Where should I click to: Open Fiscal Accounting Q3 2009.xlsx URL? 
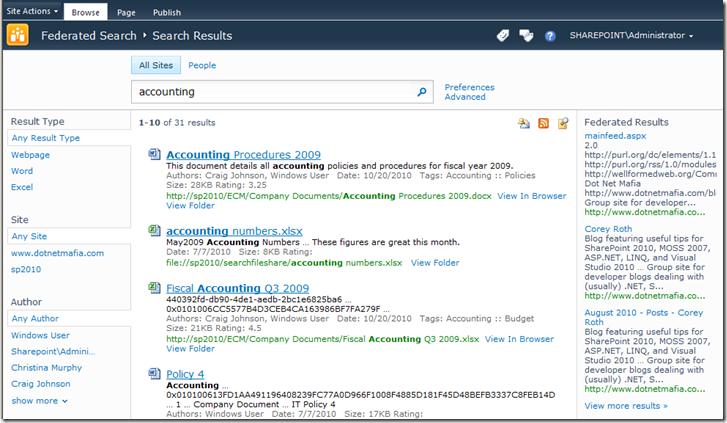click(x=323, y=339)
